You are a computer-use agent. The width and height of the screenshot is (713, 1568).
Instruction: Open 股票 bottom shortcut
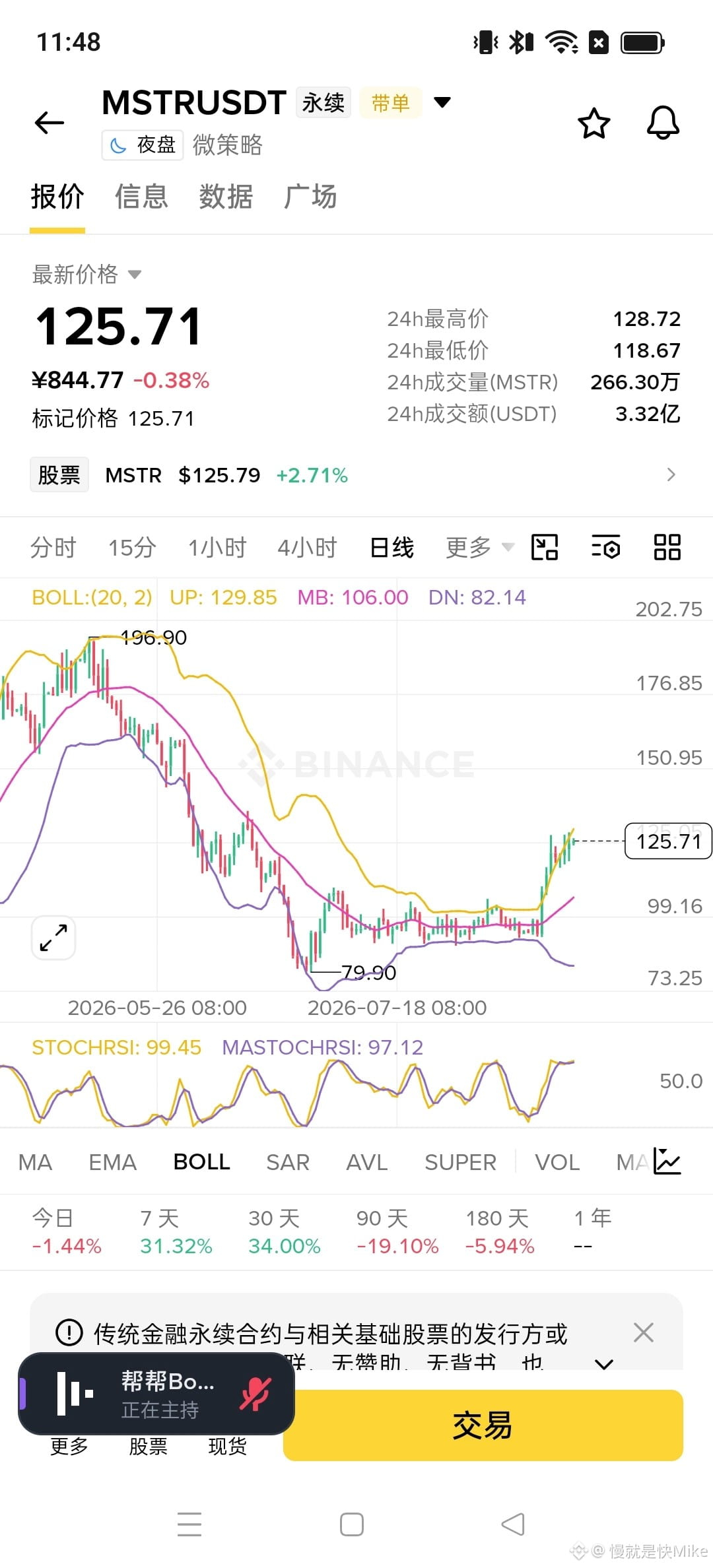(x=148, y=1447)
